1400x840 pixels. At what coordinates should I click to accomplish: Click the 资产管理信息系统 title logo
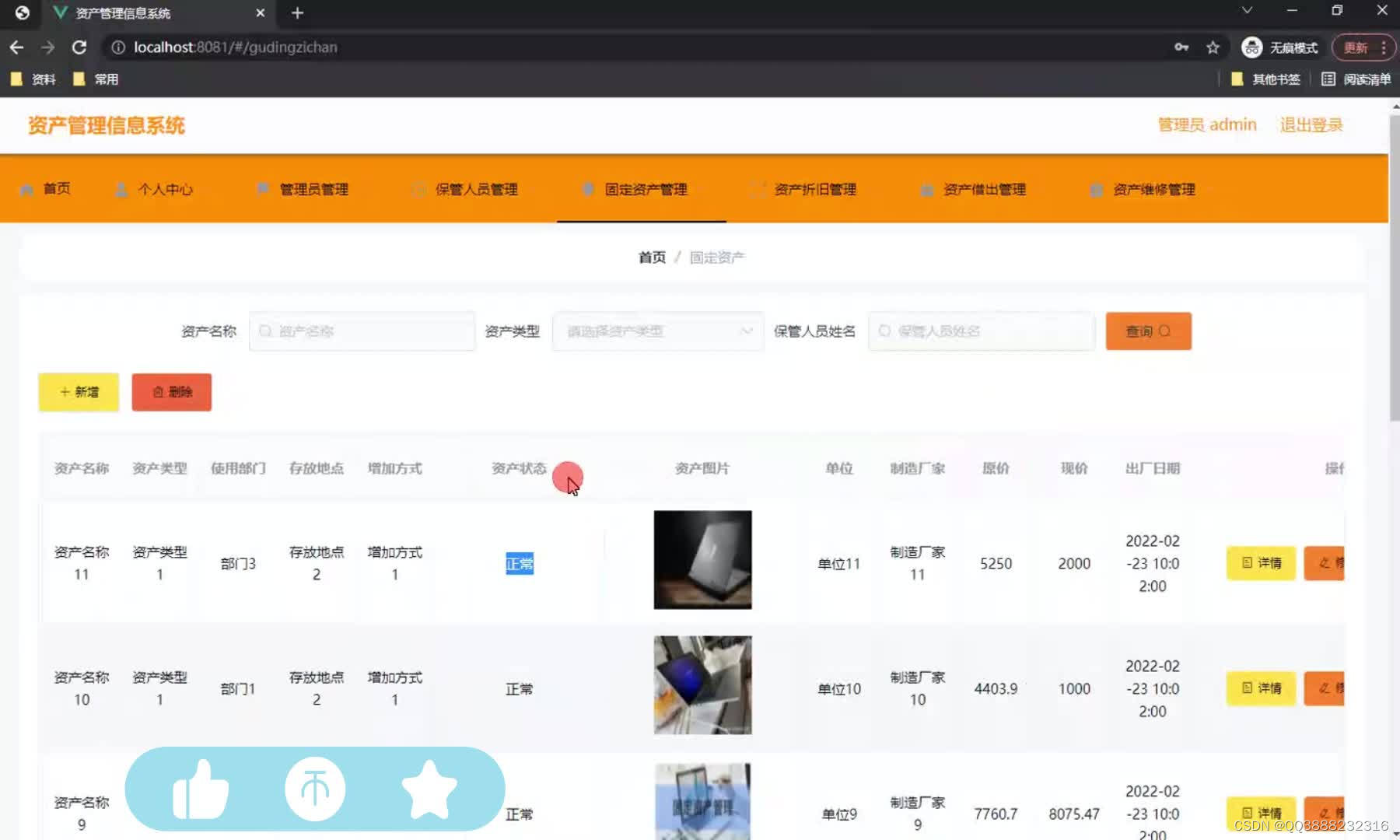click(x=107, y=125)
